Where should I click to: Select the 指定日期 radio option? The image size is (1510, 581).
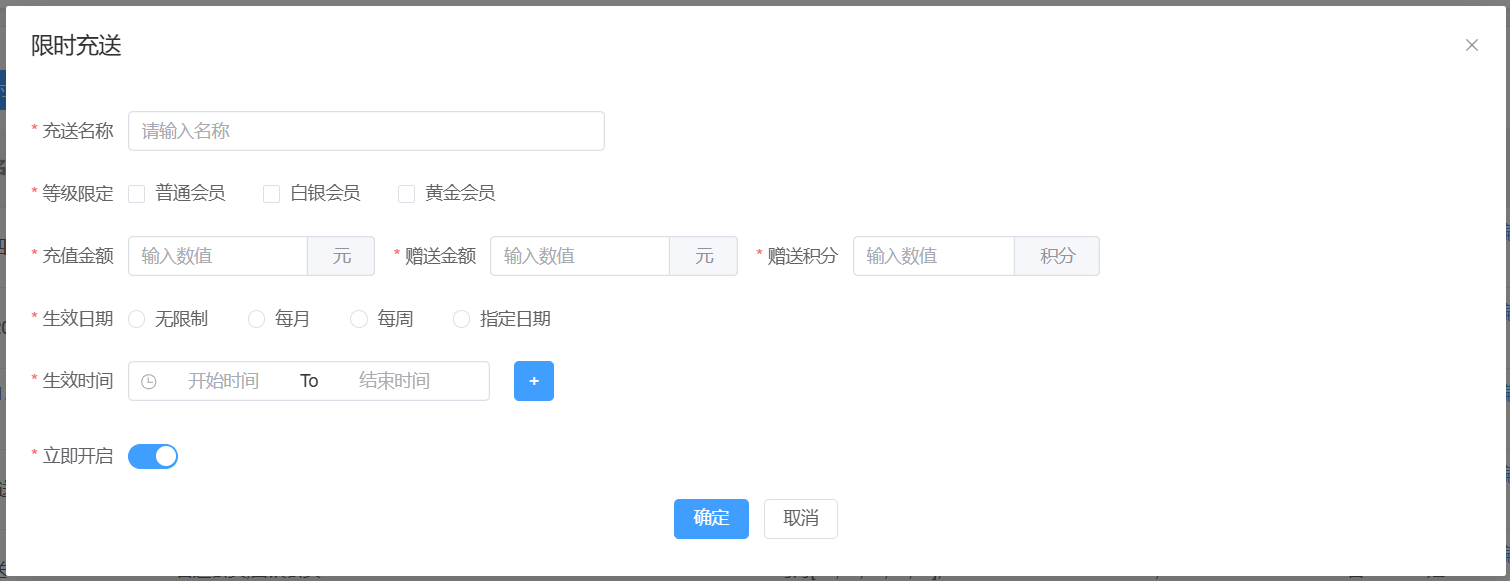pyautogui.click(x=461, y=319)
